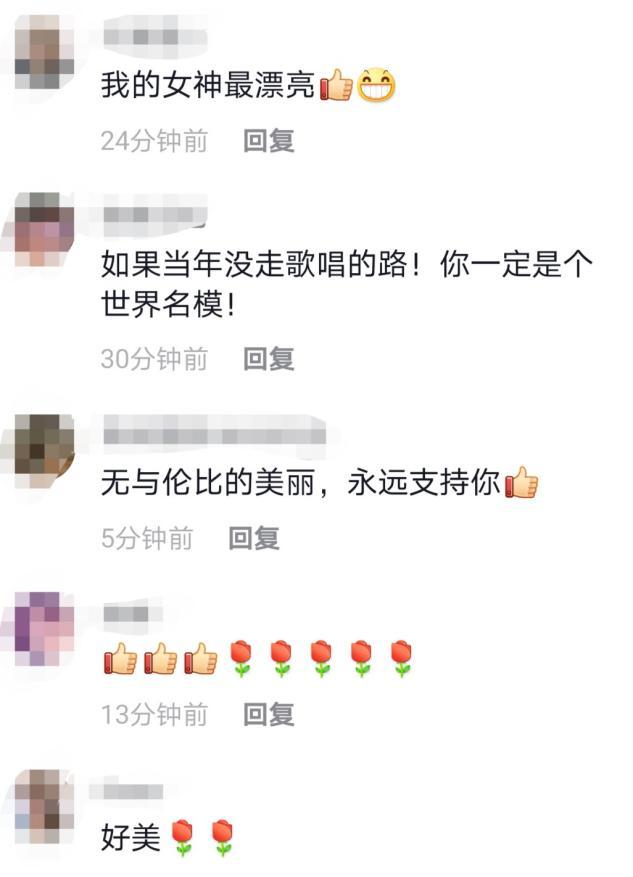This screenshot has width=633, height=877.
Task: Click the first thumbs-up in the emoji-only comment
Action: [120, 658]
